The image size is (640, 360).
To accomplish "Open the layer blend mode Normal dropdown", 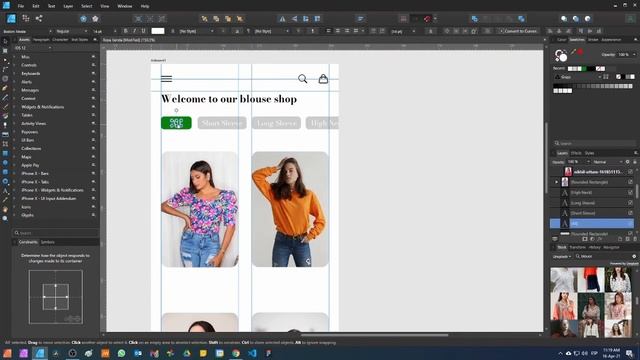I will tap(606, 162).
